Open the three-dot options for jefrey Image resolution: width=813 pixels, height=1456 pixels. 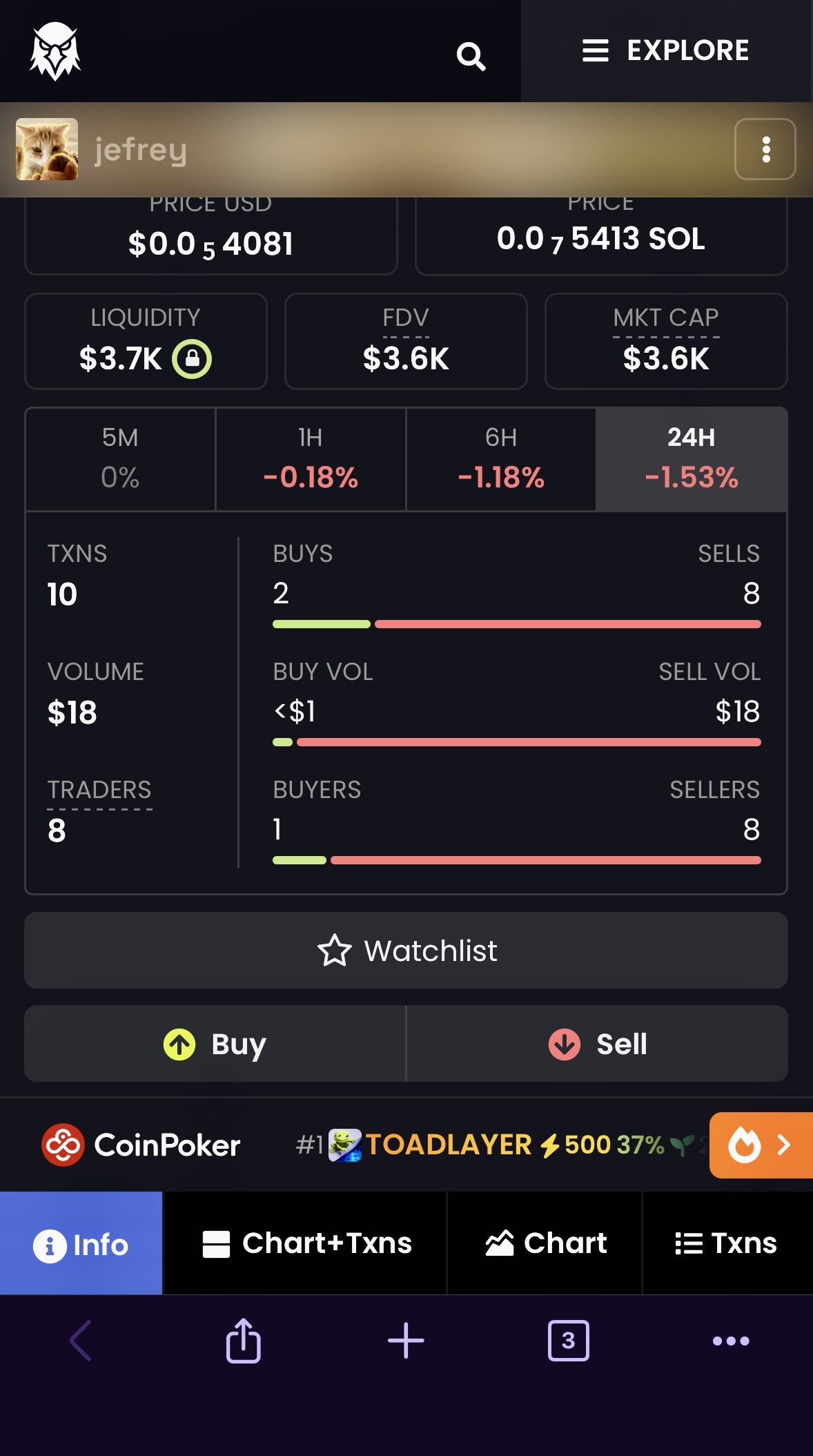tap(765, 149)
